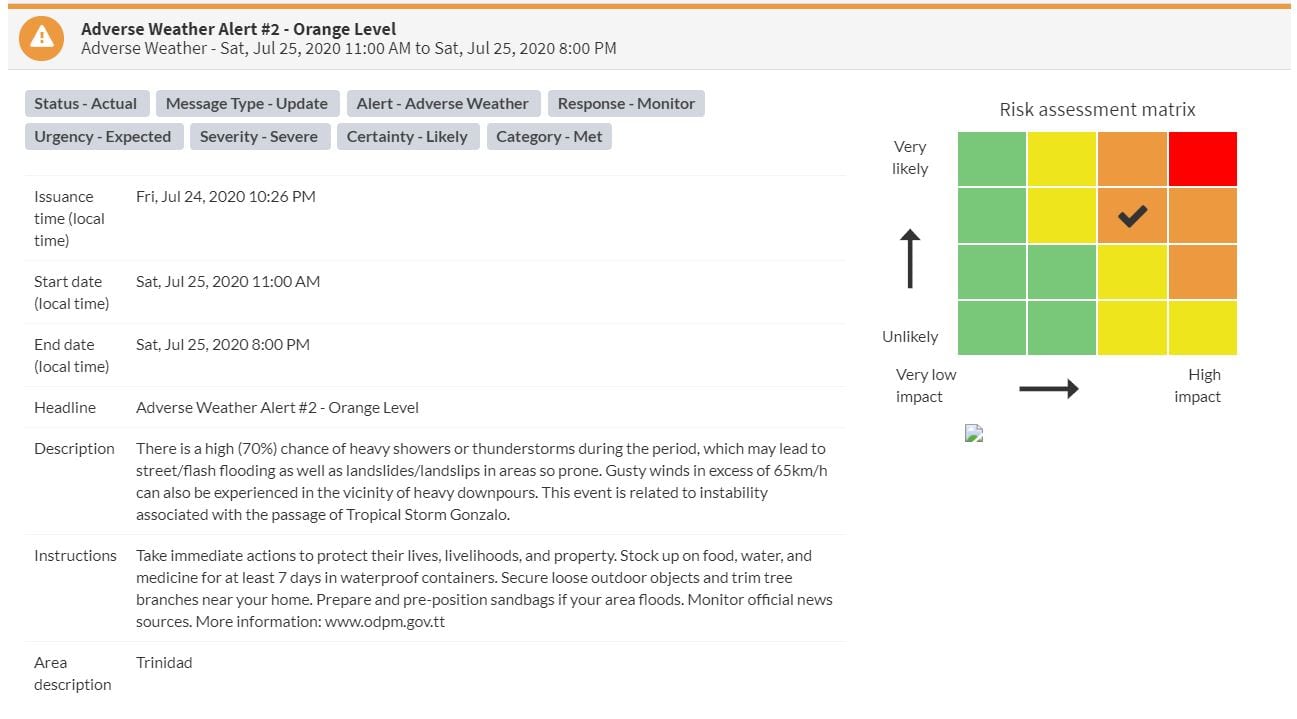Viewport: 1297px width, 719px height.
Task: Click the upward likelihood arrow
Action: tap(909, 258)
